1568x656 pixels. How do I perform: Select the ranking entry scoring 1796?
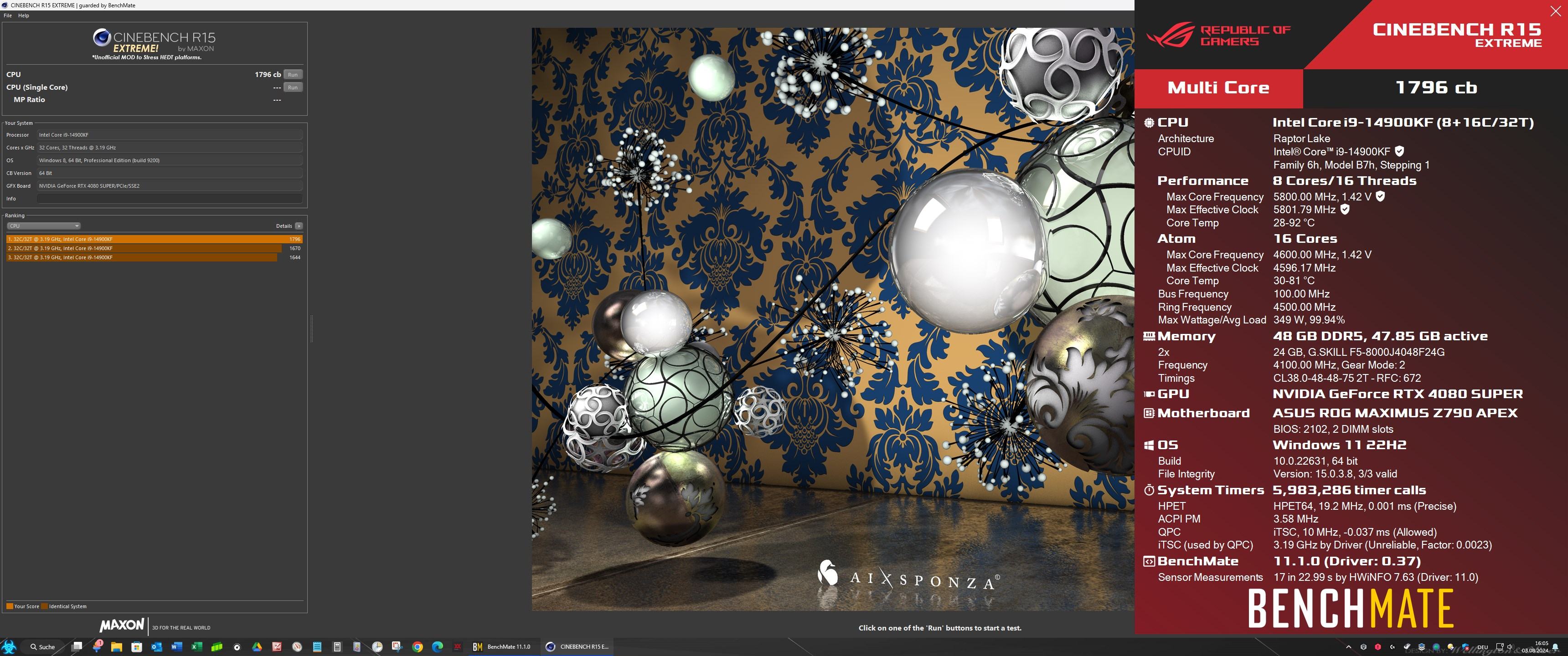155,239
